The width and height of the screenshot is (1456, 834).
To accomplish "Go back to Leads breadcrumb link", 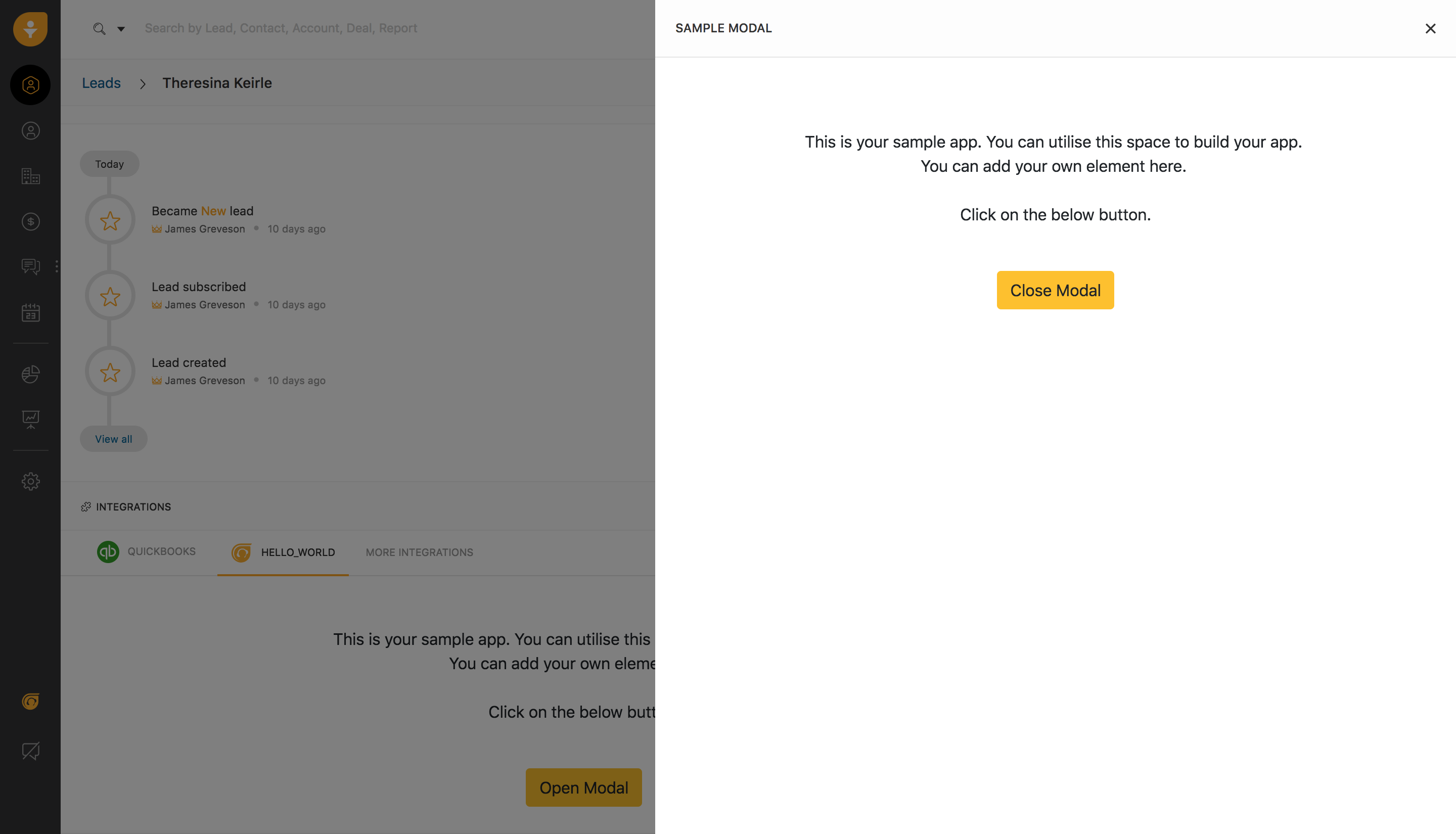I will (x=102, y=82).
